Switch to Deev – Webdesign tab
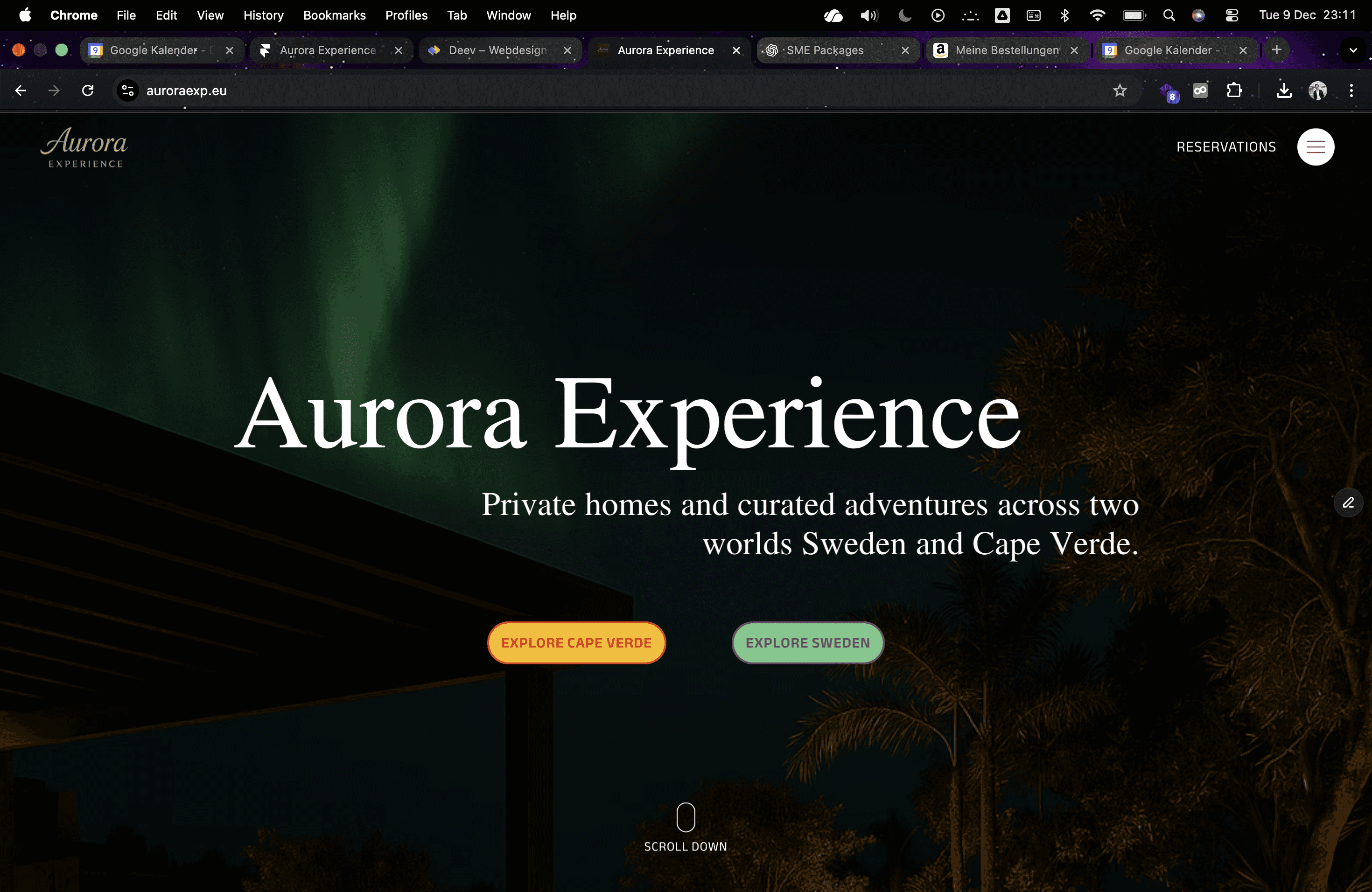1372x892 pixels. (x=497, y=50)
